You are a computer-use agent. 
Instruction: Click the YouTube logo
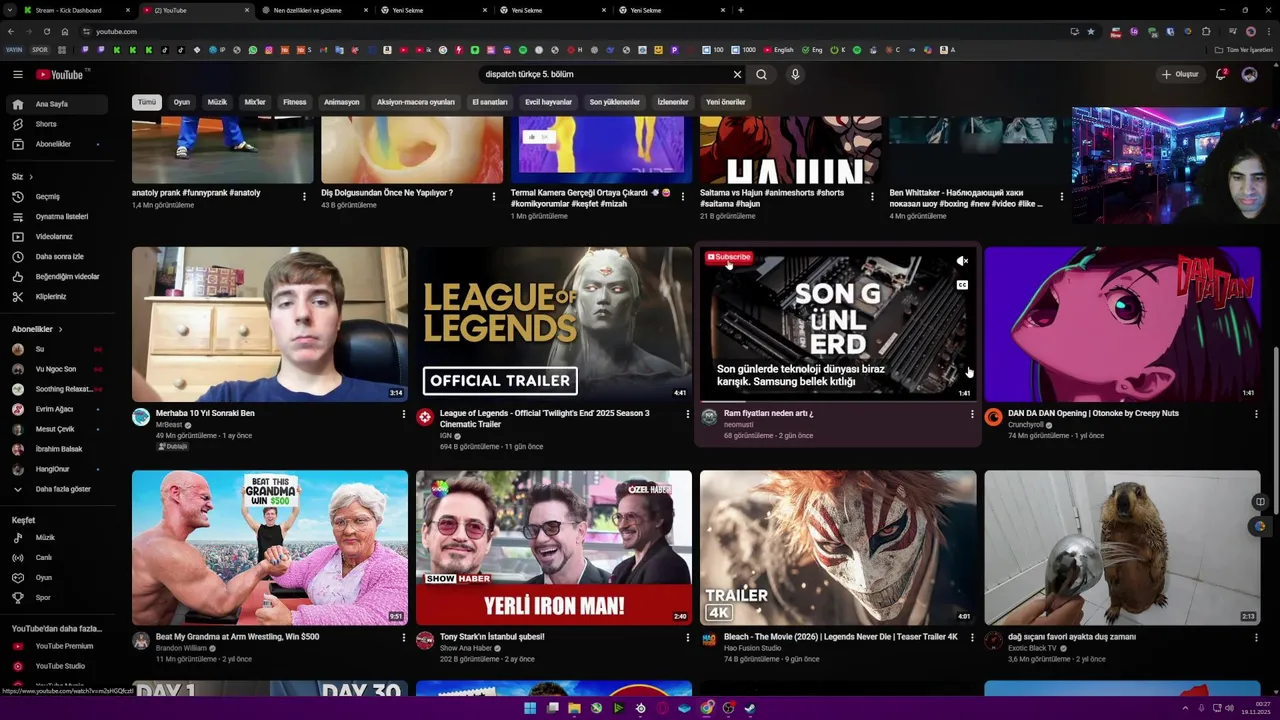(x=62, y=74)
